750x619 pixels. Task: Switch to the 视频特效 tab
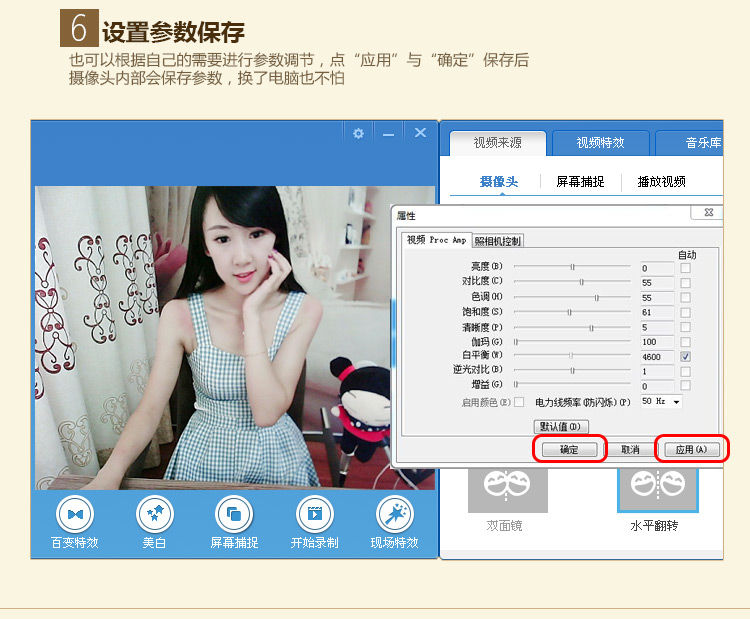(600, 143)
